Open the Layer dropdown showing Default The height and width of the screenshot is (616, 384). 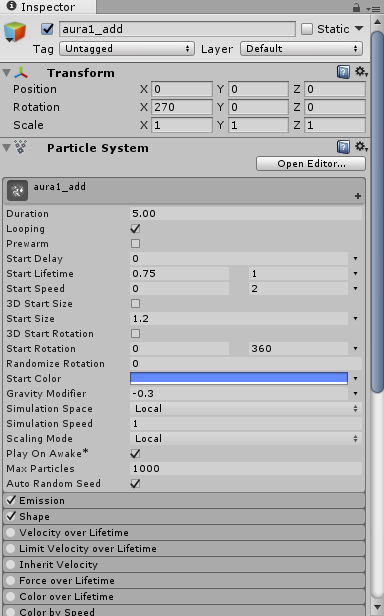coord(301,49)
